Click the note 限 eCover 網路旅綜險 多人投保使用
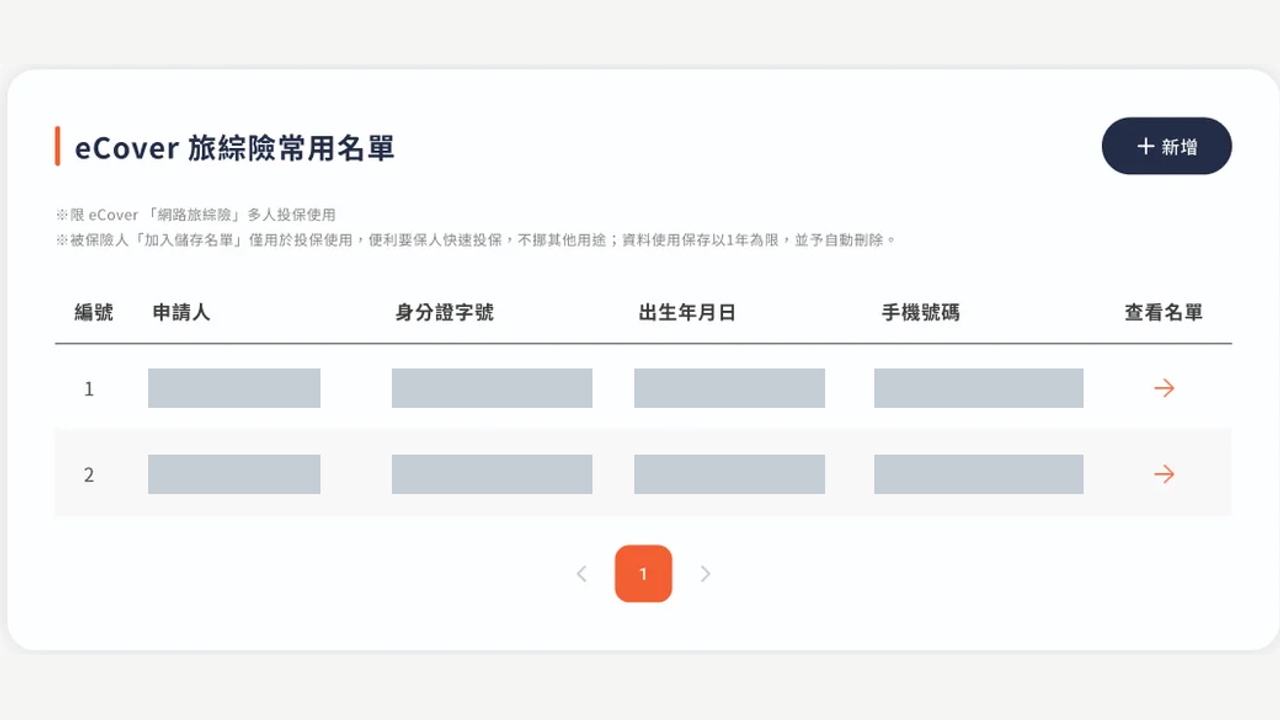Screen dimensions: 1280x720 click(196, 215)
